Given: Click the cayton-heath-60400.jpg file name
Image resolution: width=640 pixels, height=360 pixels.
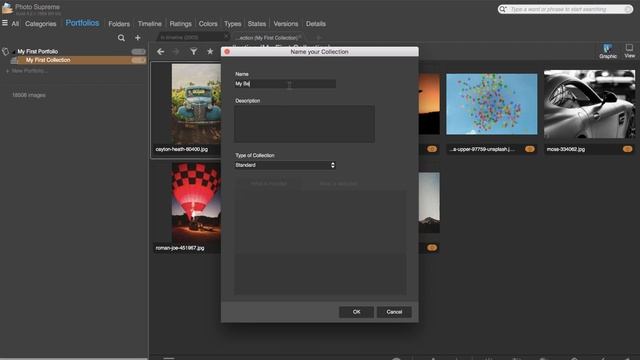Looking at the screenshot, I should click(182, 149).
